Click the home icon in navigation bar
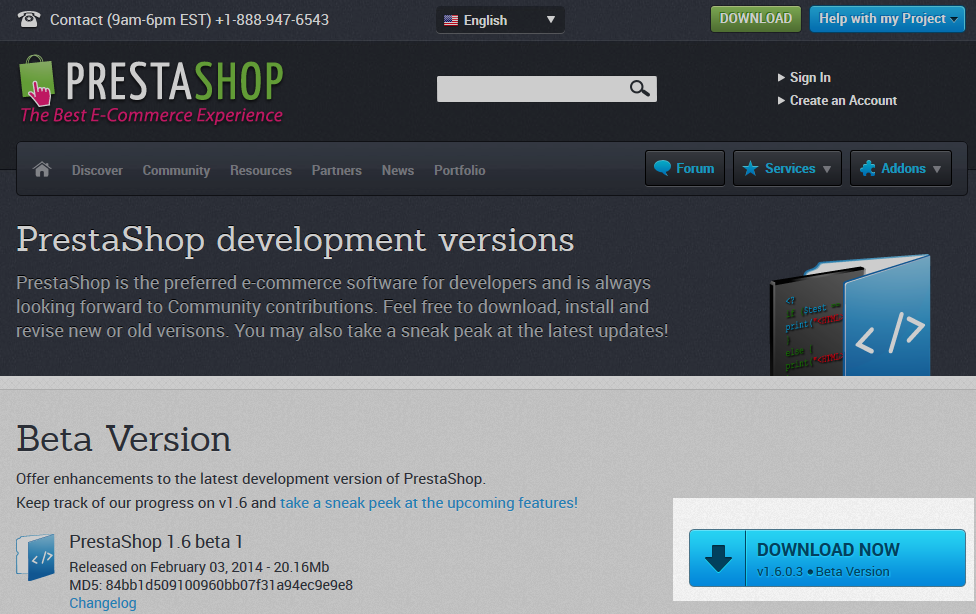The image size is (976, 614). click(42, 169)
